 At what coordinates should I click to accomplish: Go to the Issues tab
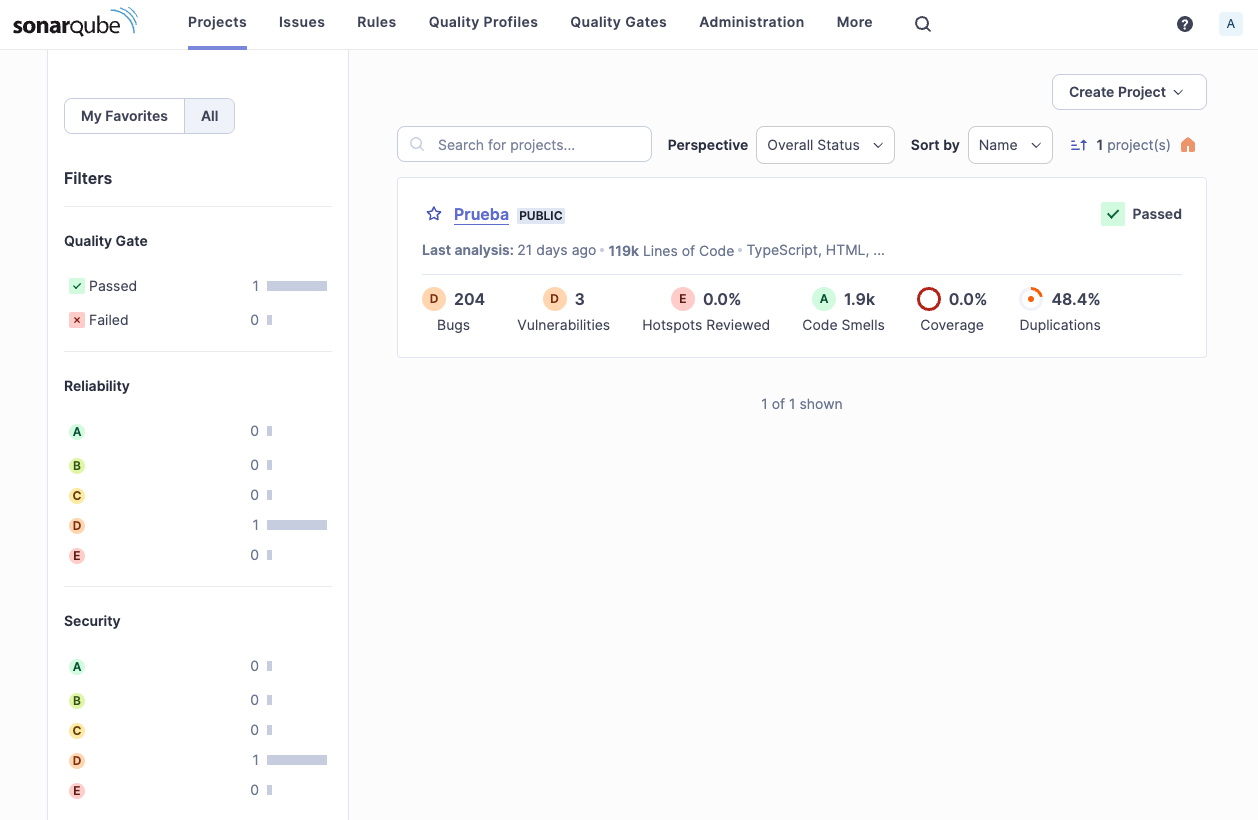pyautogui.click(x=302, y=22)
